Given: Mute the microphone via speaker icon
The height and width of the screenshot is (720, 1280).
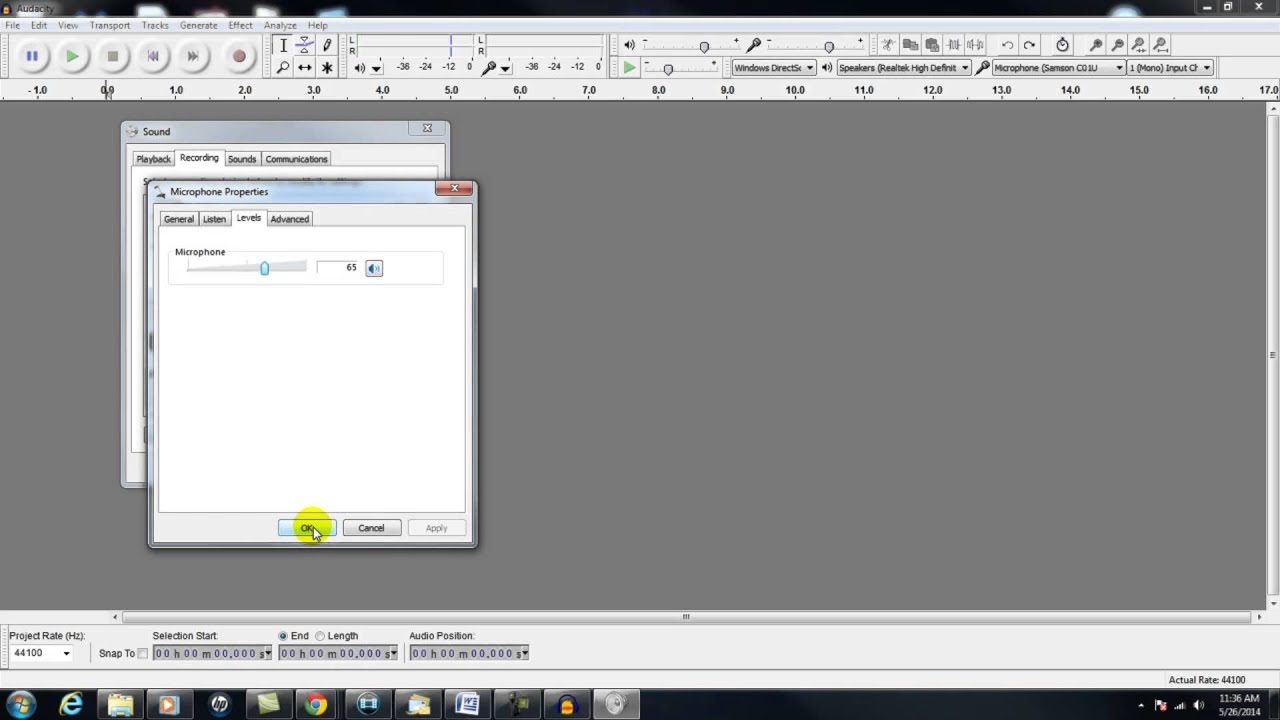Looking at the screenshot, I should pos(373,268).
